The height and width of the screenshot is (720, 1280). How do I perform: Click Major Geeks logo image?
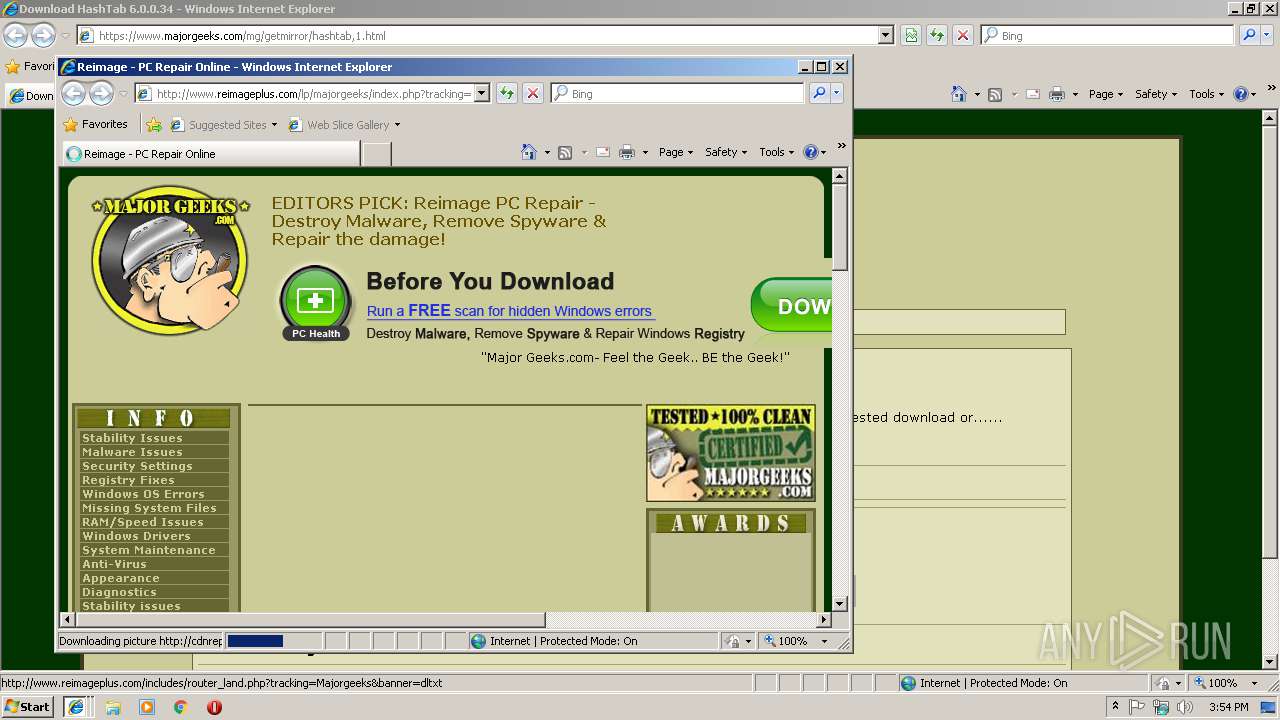pyautogui.click(x=170, y=261)
